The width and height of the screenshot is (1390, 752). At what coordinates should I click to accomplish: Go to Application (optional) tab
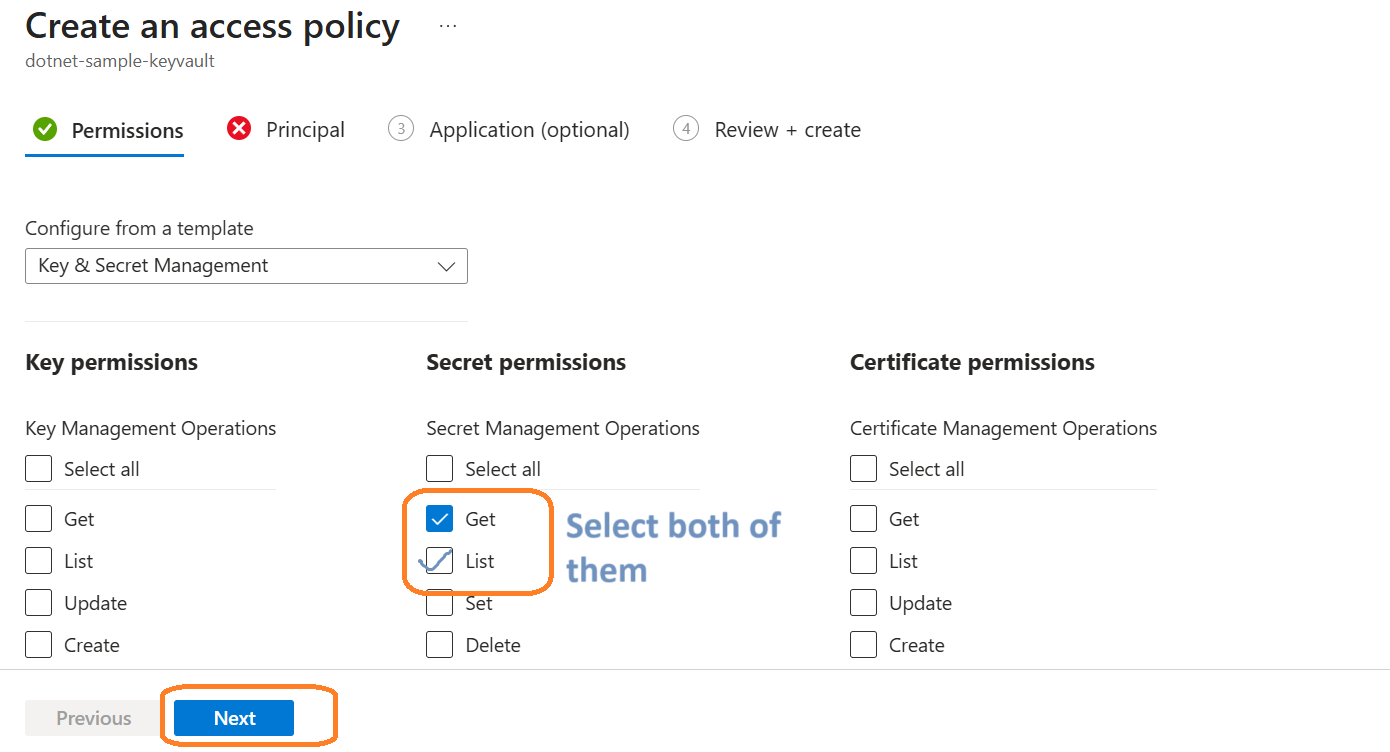point(529,130)
